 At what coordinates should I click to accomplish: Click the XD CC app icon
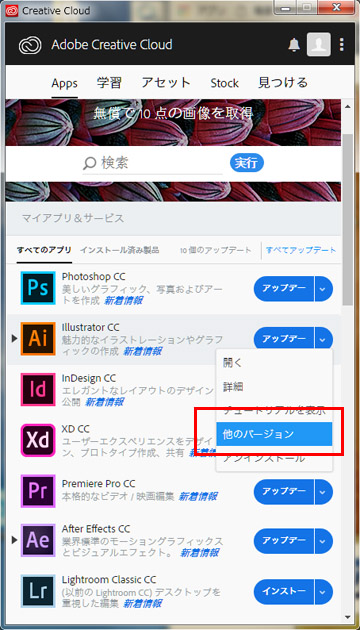pyautogui.click(x=38, y=440)
